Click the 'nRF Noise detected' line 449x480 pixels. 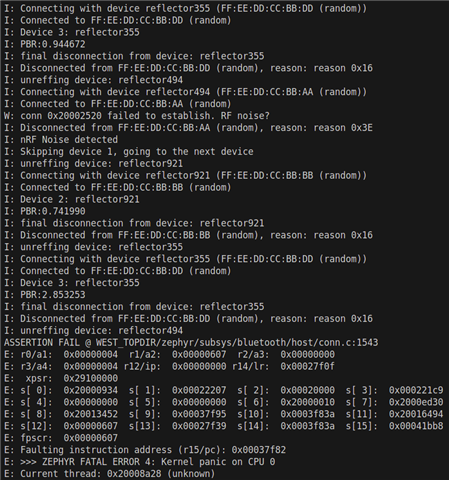61,140
